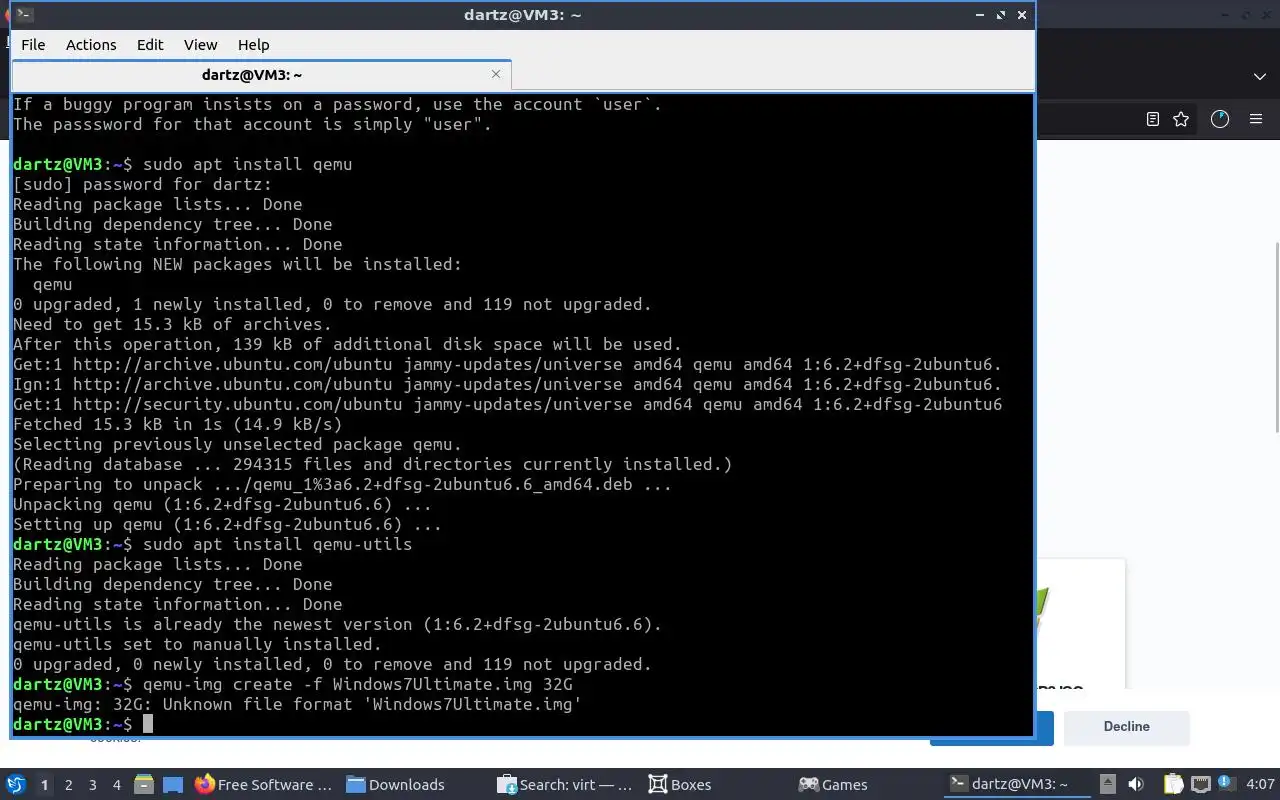Switch to workspace 3
The height and width of the screenshot is (800, 1280).
click(x=93, y=785)
